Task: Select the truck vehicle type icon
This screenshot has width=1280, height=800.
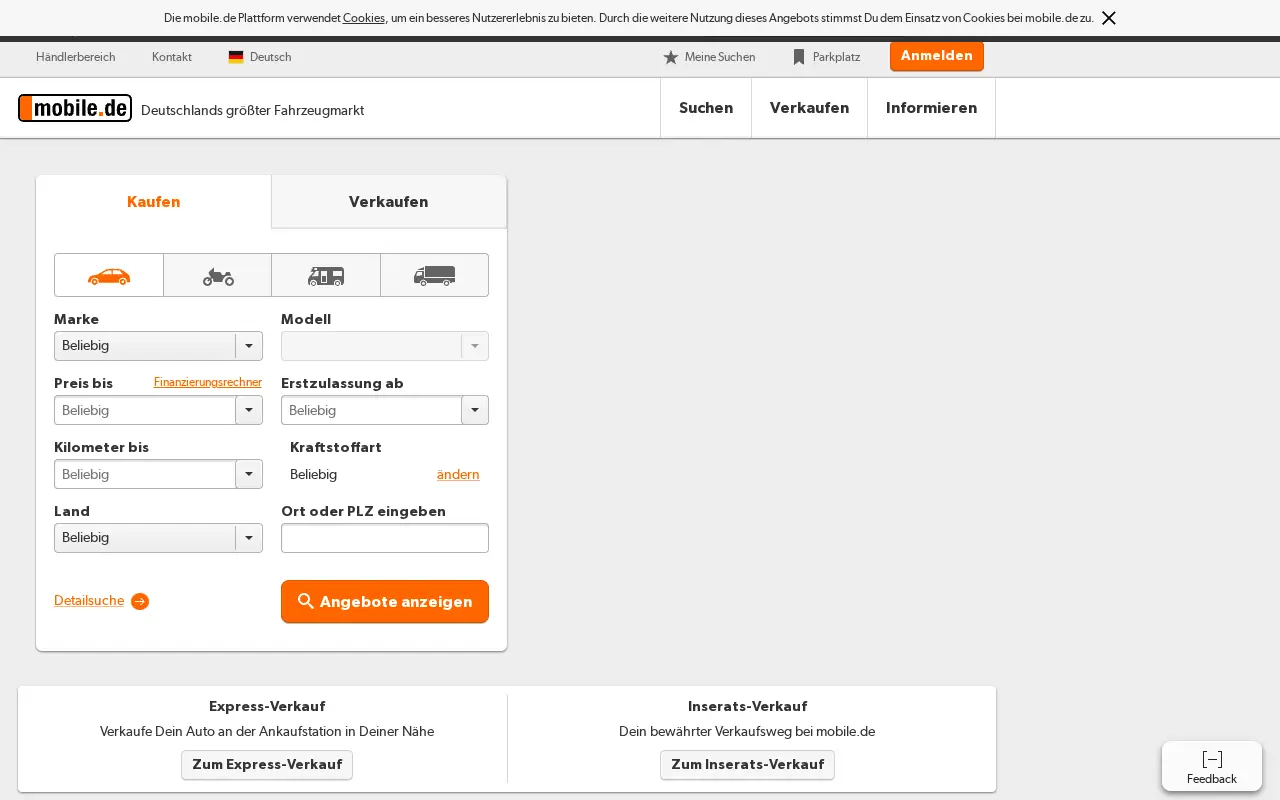Action: point(434,275)
